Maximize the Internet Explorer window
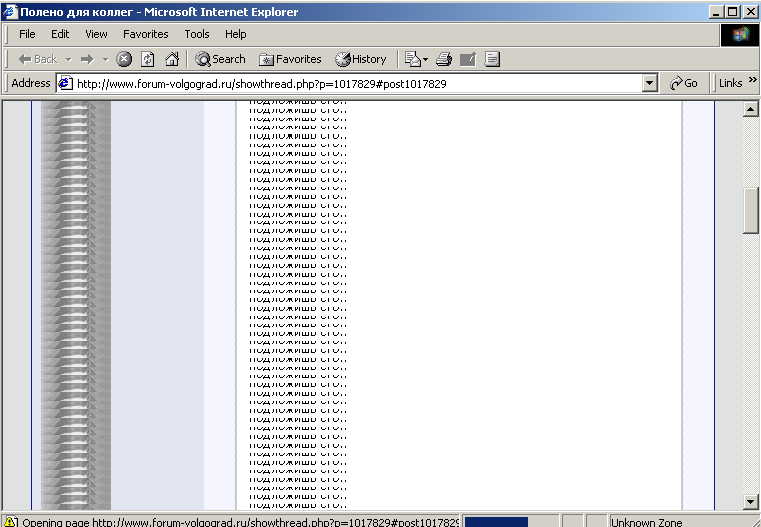 (x=733, y=11)
